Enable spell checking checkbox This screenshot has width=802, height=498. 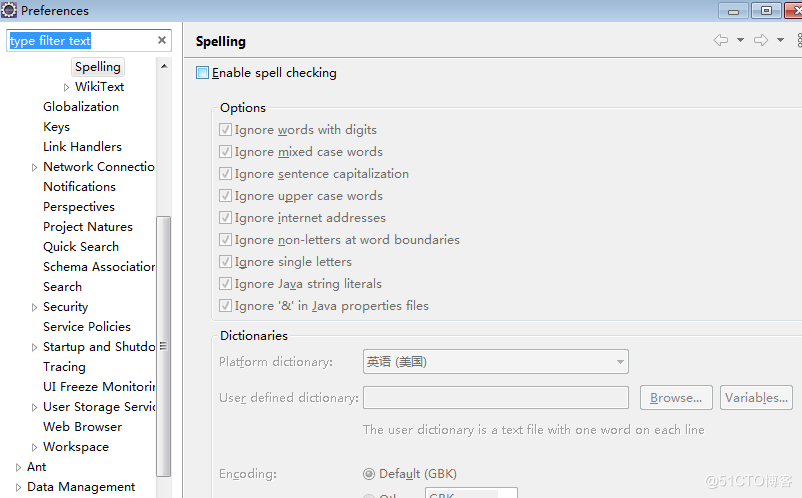(203, 72)
